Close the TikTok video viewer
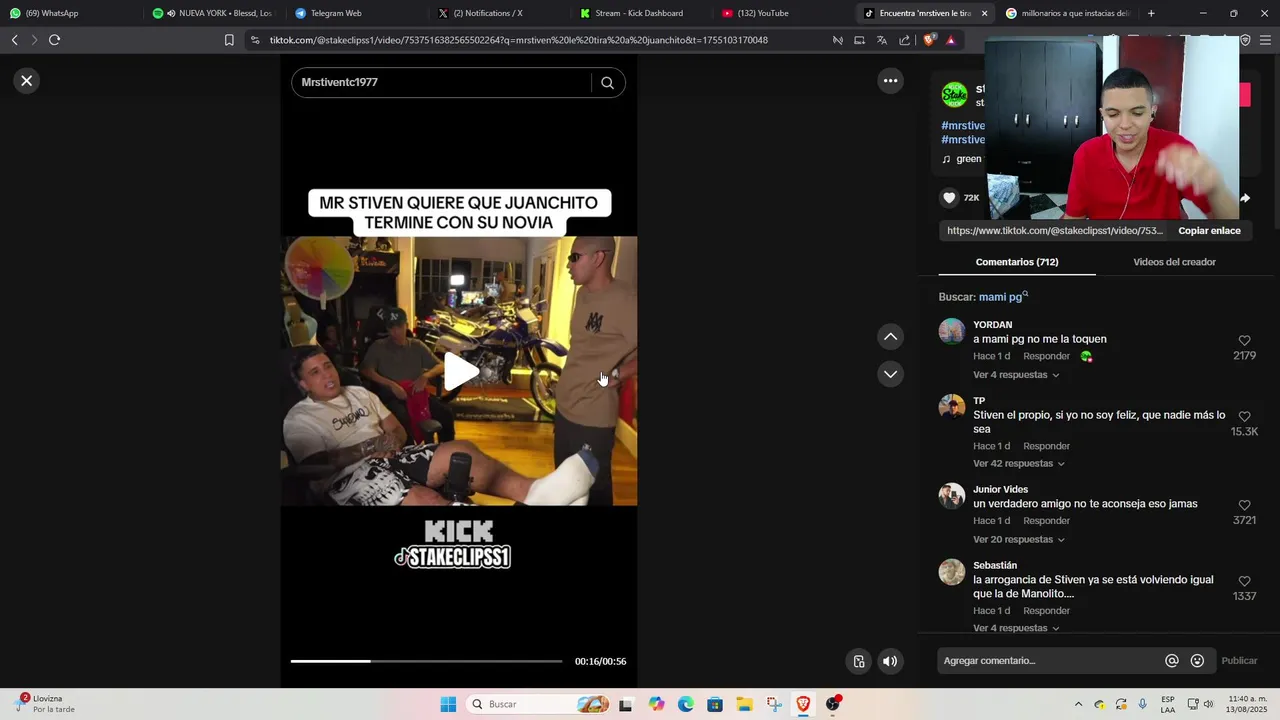This screenshot has width=1280, height=720. coord(27,81)
